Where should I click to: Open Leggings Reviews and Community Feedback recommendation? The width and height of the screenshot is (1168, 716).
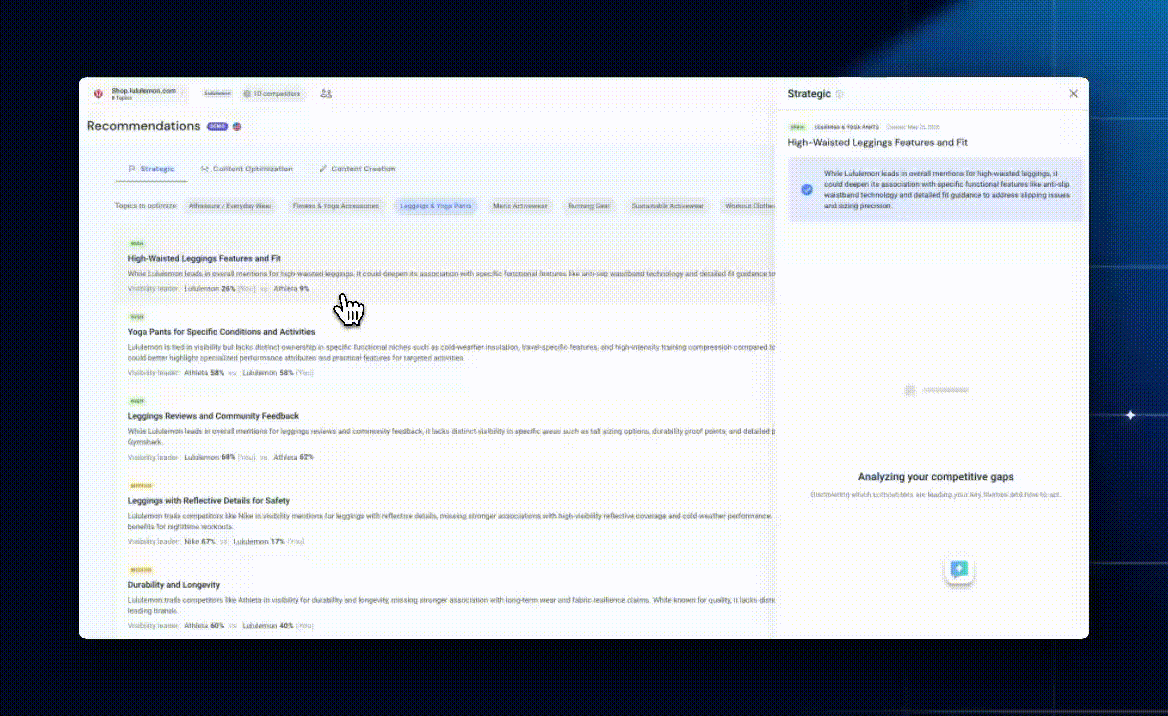point(213,416)
